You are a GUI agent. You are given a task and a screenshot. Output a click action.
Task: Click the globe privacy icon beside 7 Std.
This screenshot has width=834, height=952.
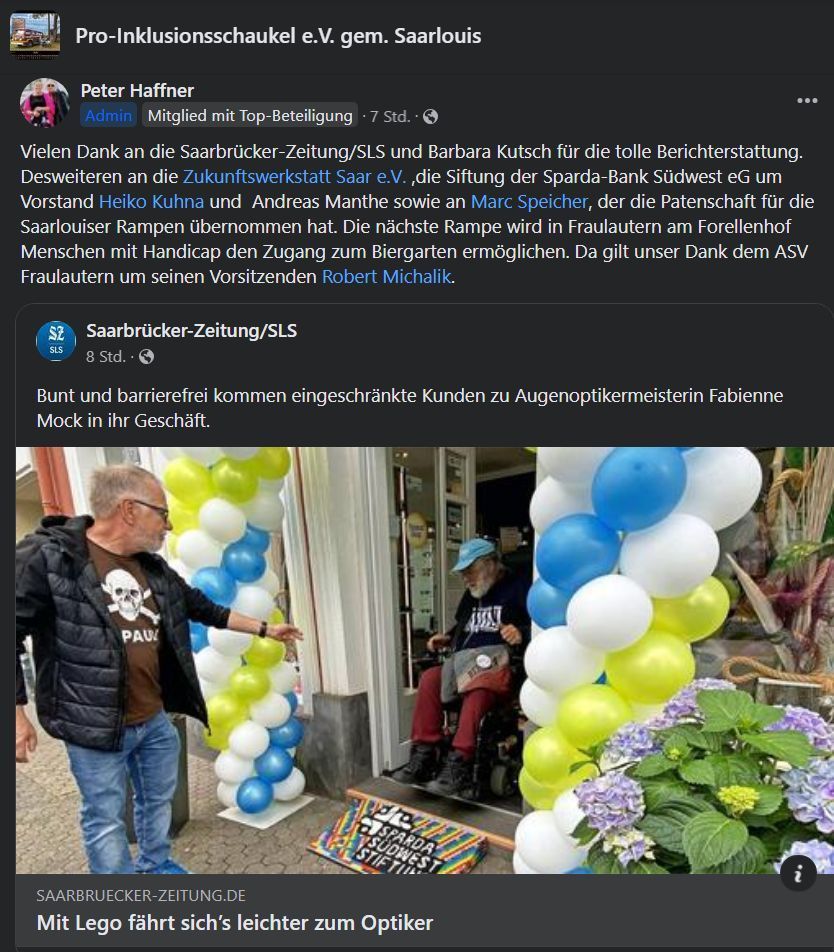[x=430, y=117]
